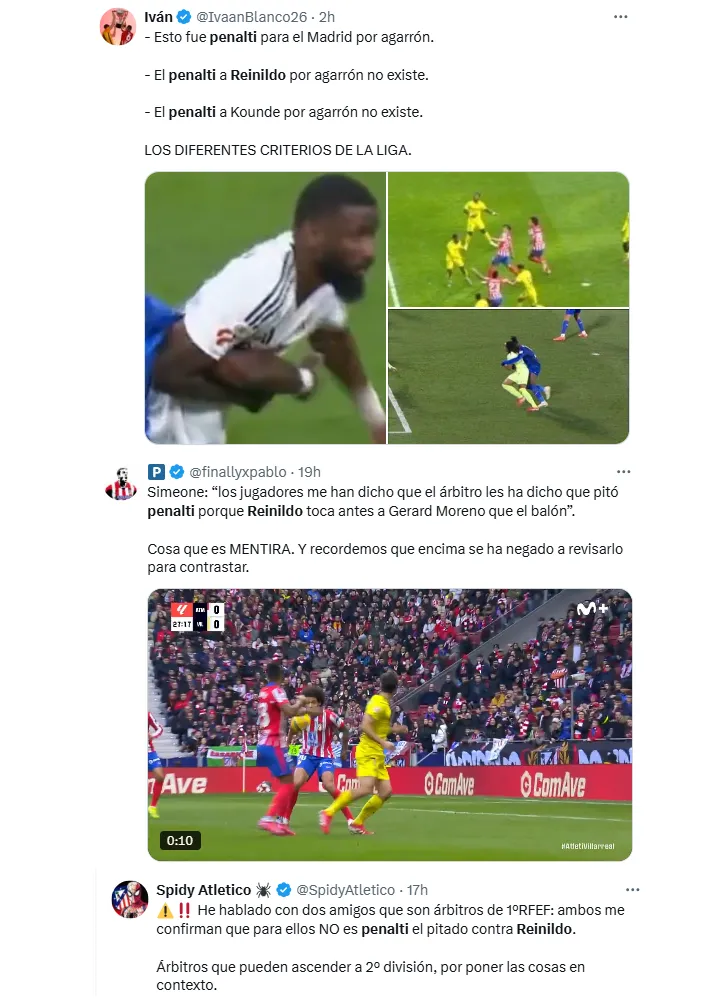718x1006 pixels.
Task: Open the Rüdiger shirt-pull photo
Action: pos(265,308)
